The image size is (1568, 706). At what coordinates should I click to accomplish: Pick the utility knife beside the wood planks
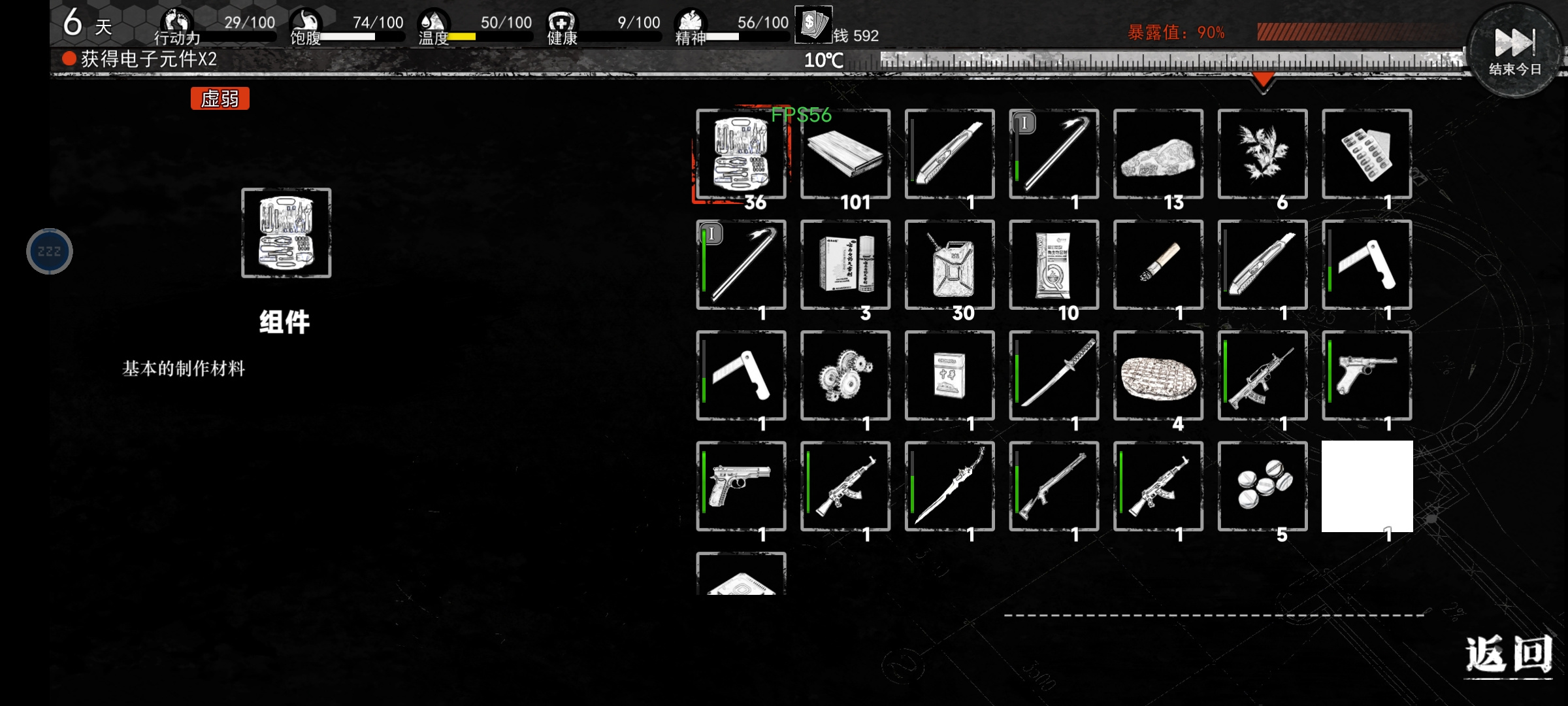950,154
